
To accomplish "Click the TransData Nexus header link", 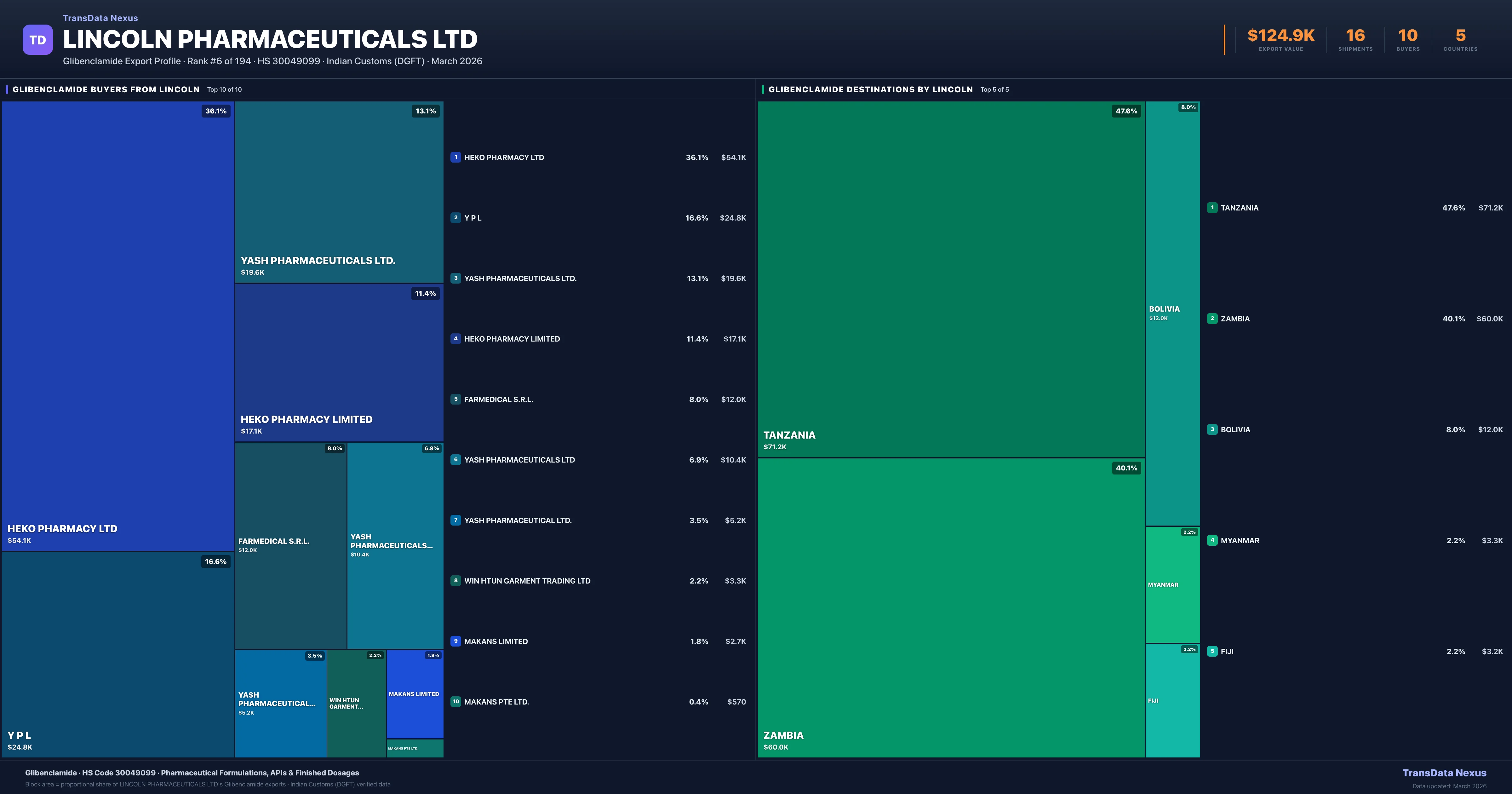I will pos(100,18).
